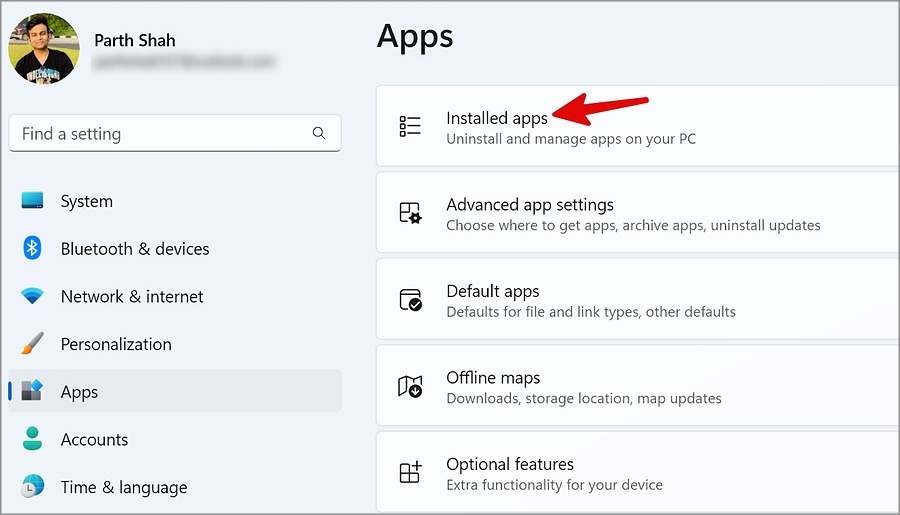
Task: Go to Time & language settings
Action: [x=123, y=487]
